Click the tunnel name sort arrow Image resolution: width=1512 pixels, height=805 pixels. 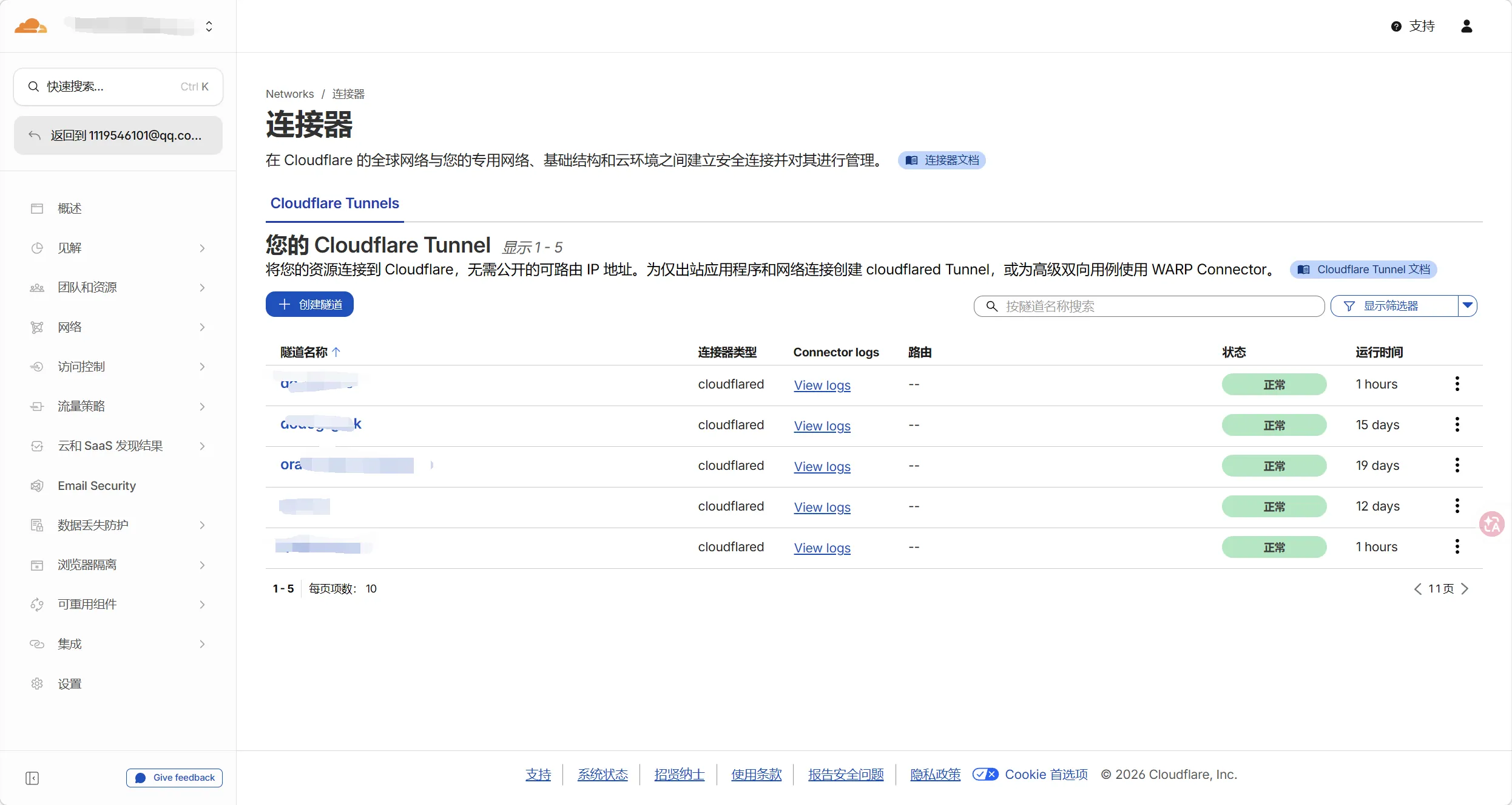[336, 352]
